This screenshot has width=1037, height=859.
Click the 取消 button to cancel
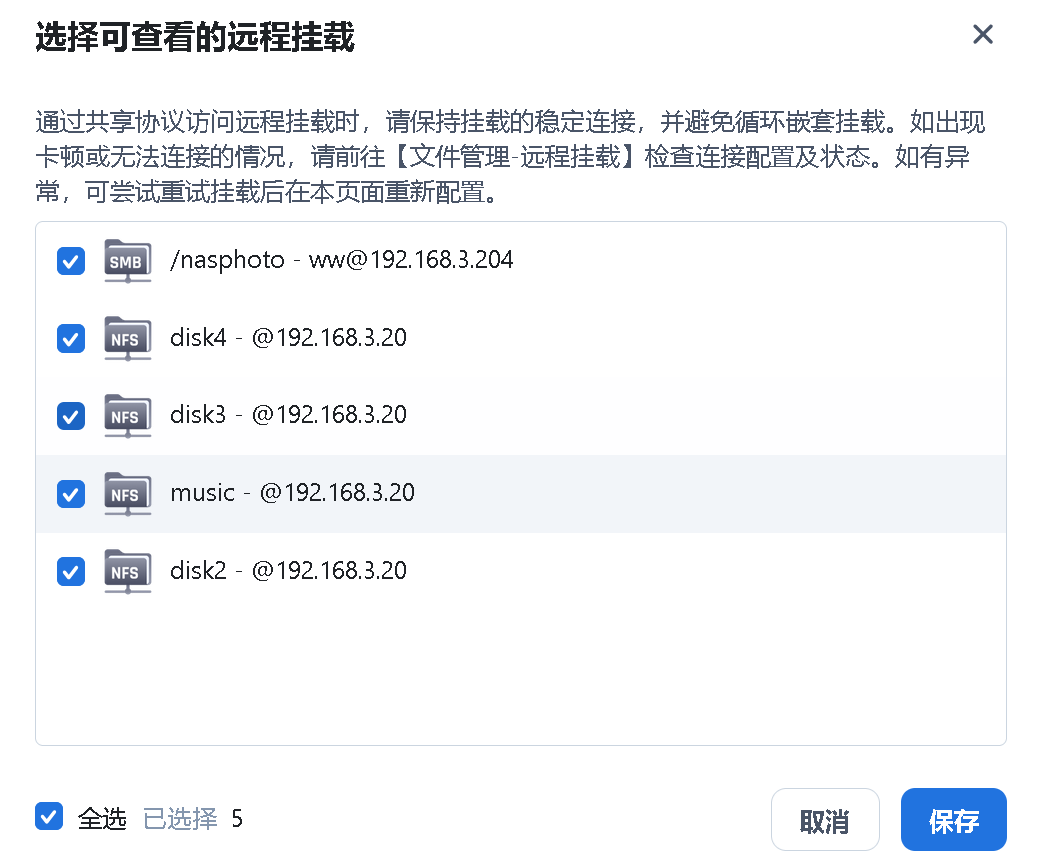point(825,818)
